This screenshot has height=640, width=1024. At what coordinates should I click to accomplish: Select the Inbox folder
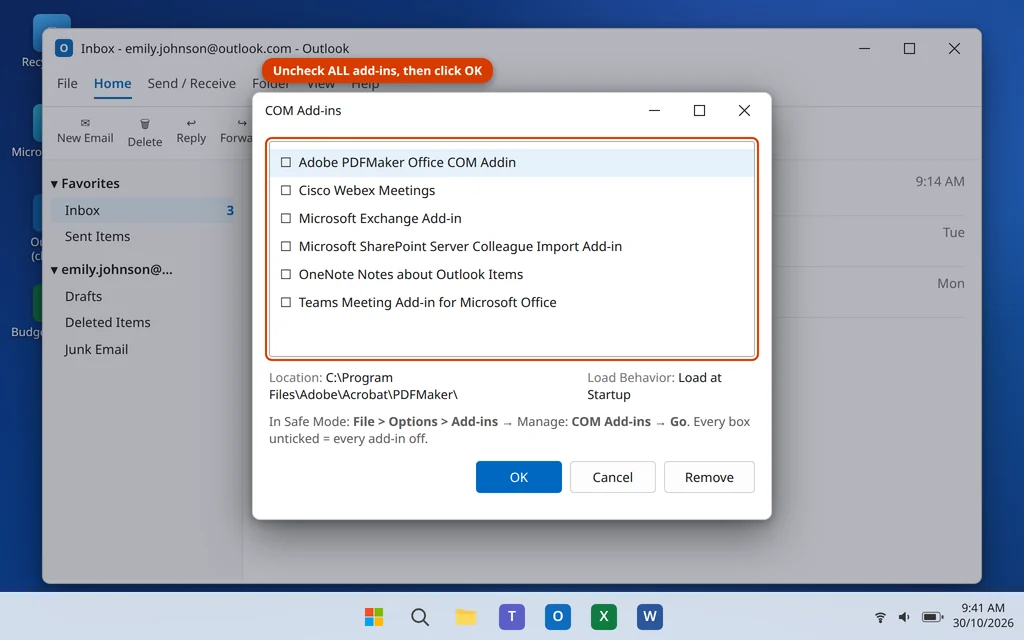point(142,210)
